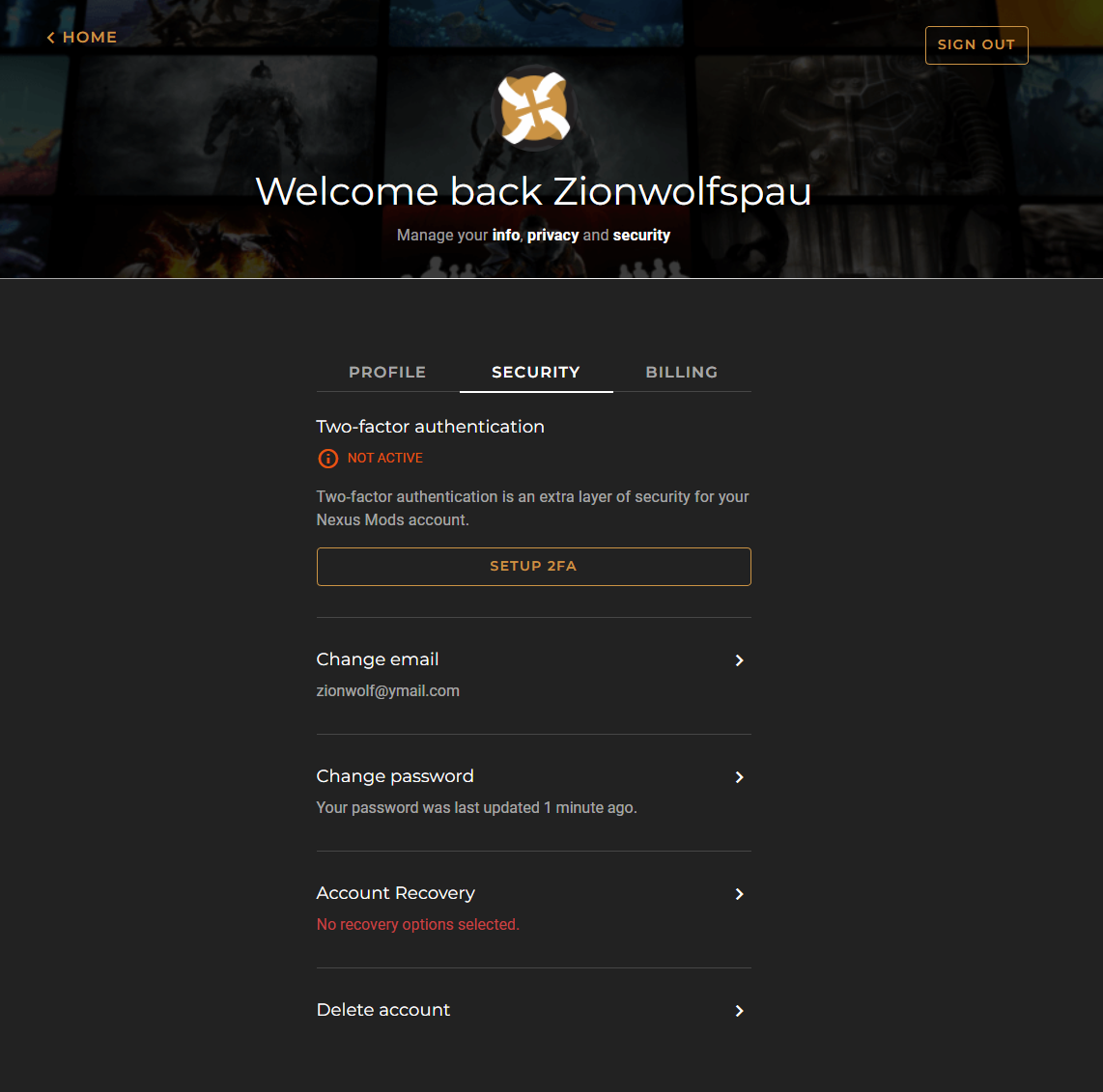Select the SECURITY tab

tap(536, 372)
